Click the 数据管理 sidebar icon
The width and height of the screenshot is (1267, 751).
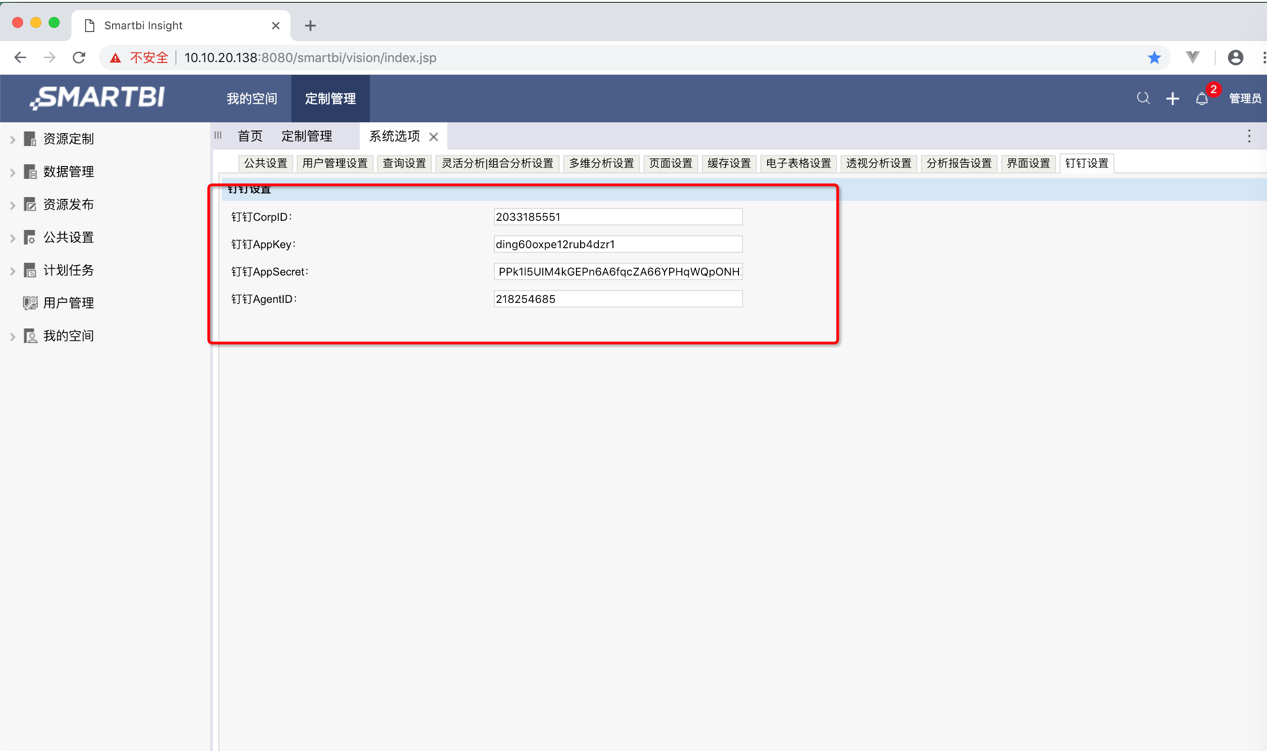coord(30,172)
